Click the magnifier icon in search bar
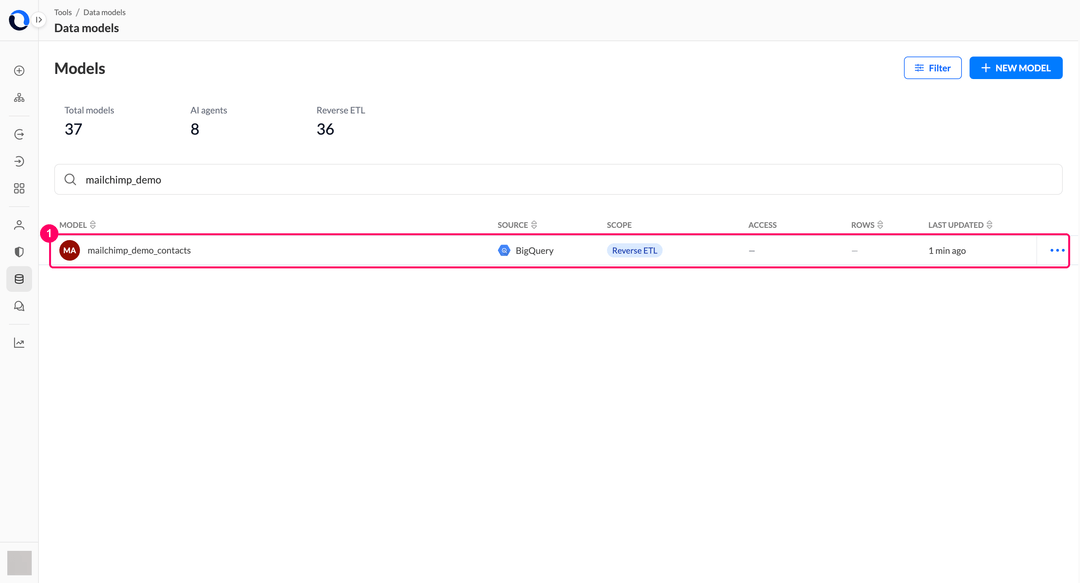This screenshot has width=1080, height=583. pyautogui.click(x=70, y=179)
